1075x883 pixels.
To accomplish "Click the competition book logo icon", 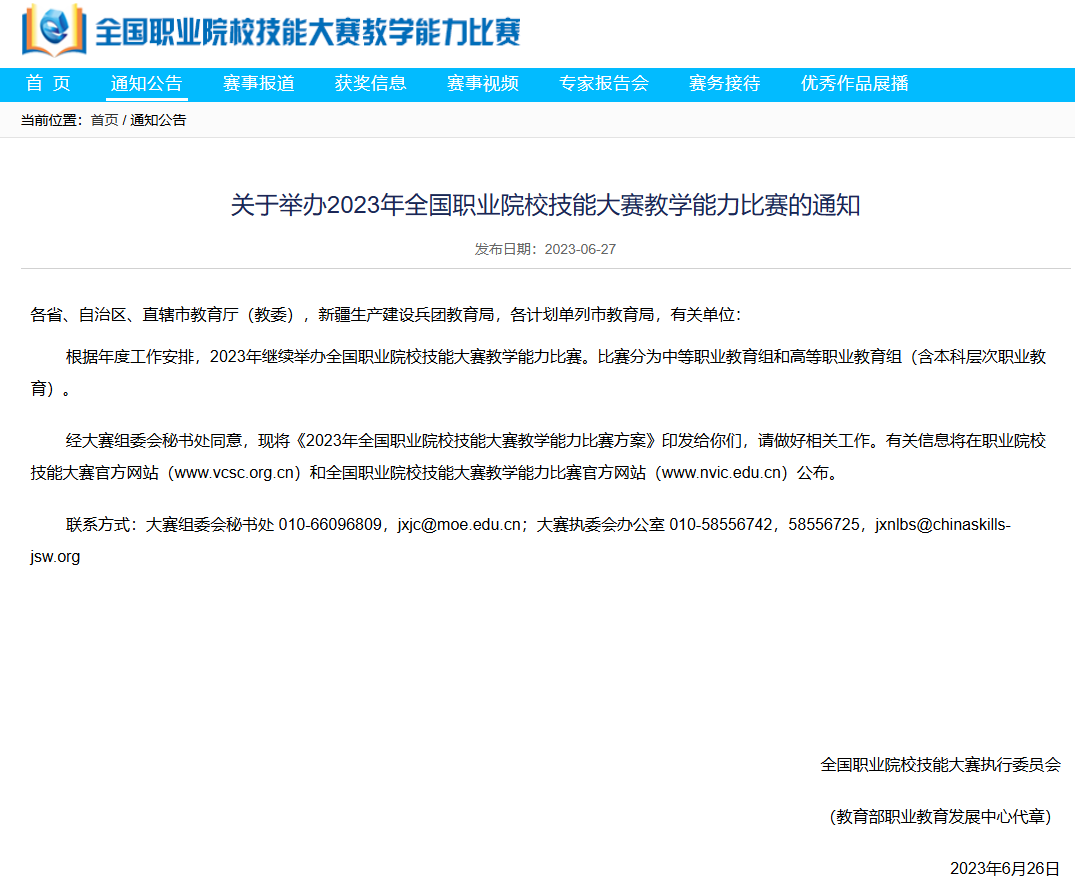I will [x=54, y=31].
